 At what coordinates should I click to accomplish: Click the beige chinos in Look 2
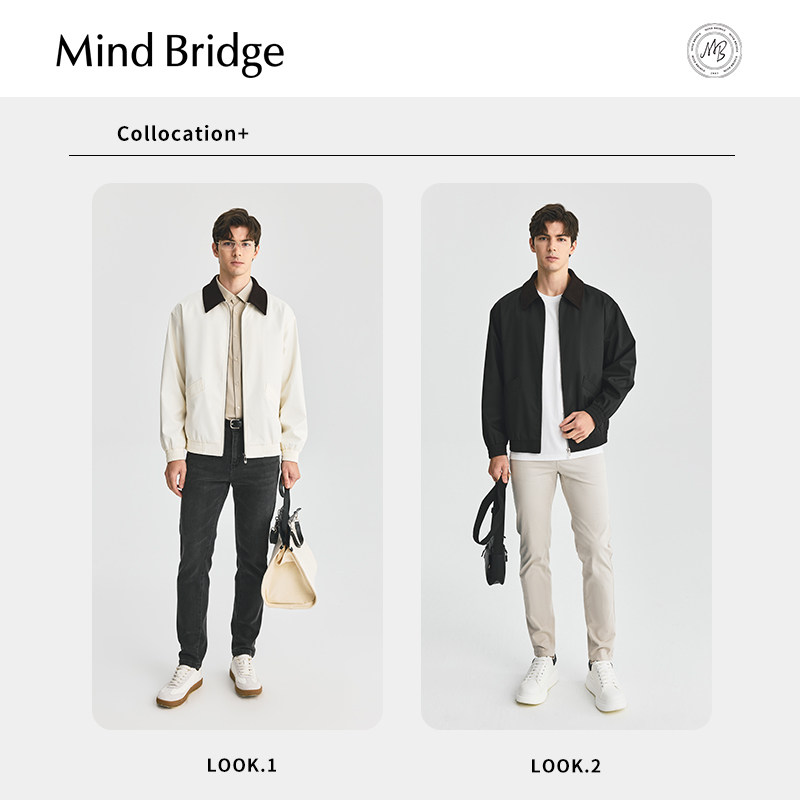coord(562,556)
